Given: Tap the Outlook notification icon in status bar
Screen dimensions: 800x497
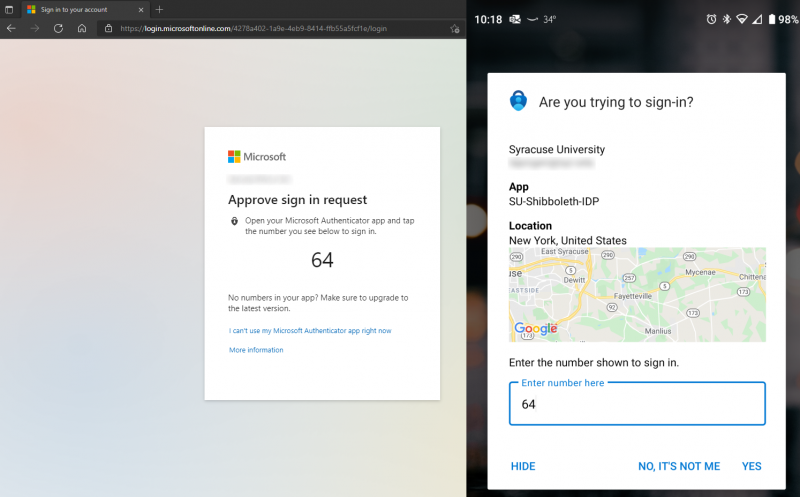Looking at the screenshot, I should point(515,19).
